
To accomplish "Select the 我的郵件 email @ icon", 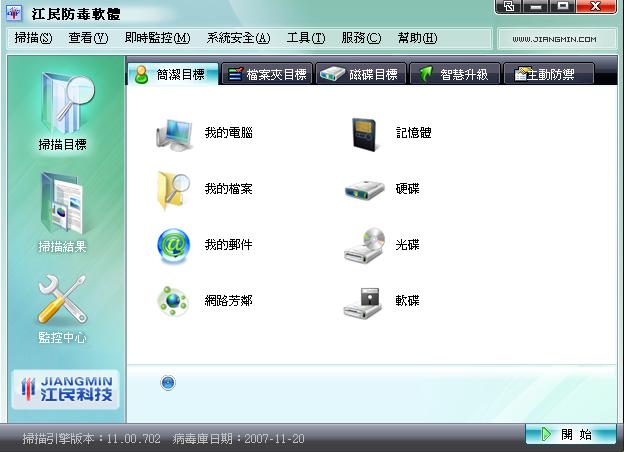I will pos(173,245).
